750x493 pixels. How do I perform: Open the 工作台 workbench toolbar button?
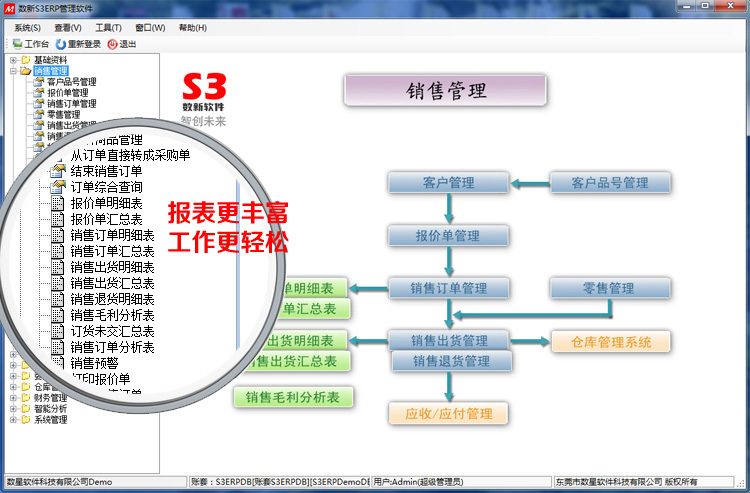coord(31,44)
